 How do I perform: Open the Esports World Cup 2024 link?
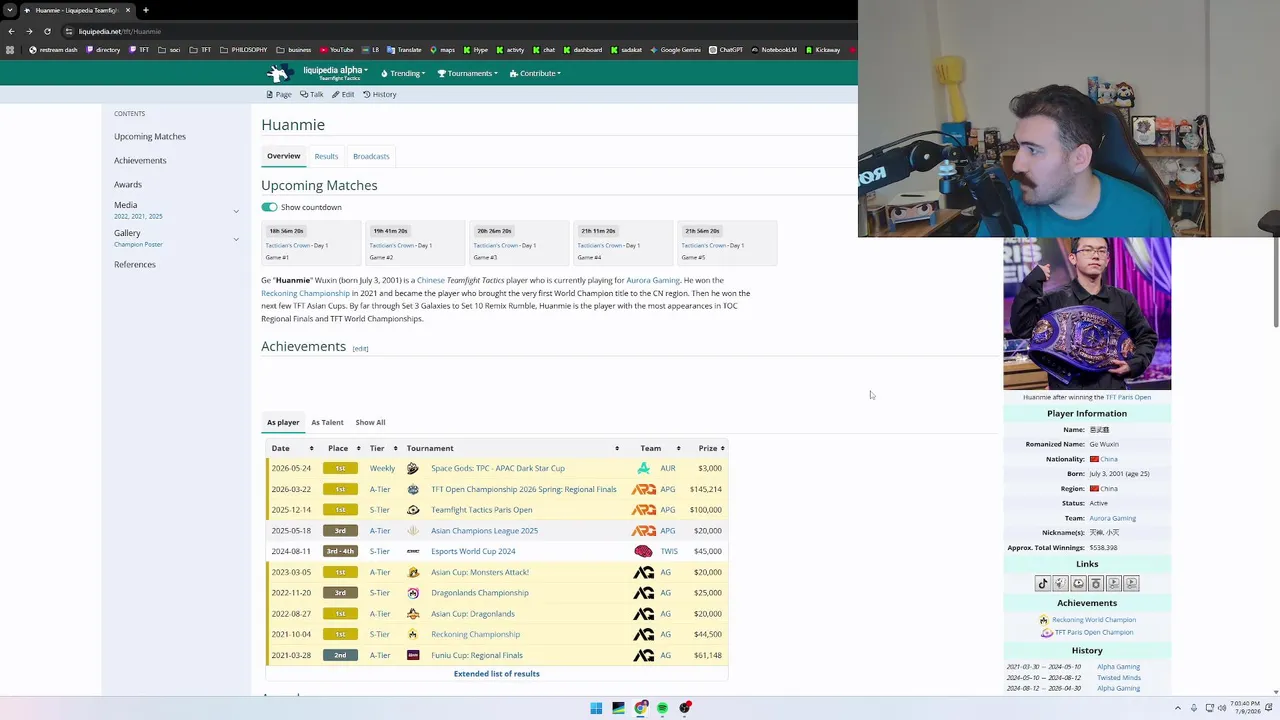coord(473,551)
